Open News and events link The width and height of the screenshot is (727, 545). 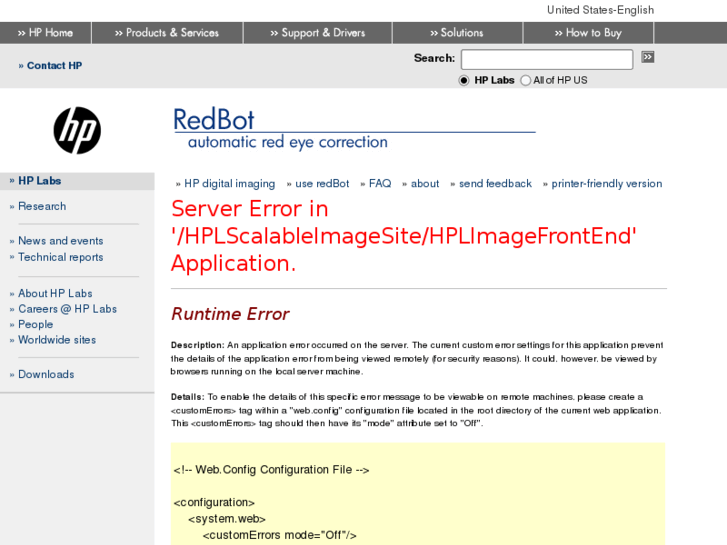pyautogui.click(x=60, y=241)
